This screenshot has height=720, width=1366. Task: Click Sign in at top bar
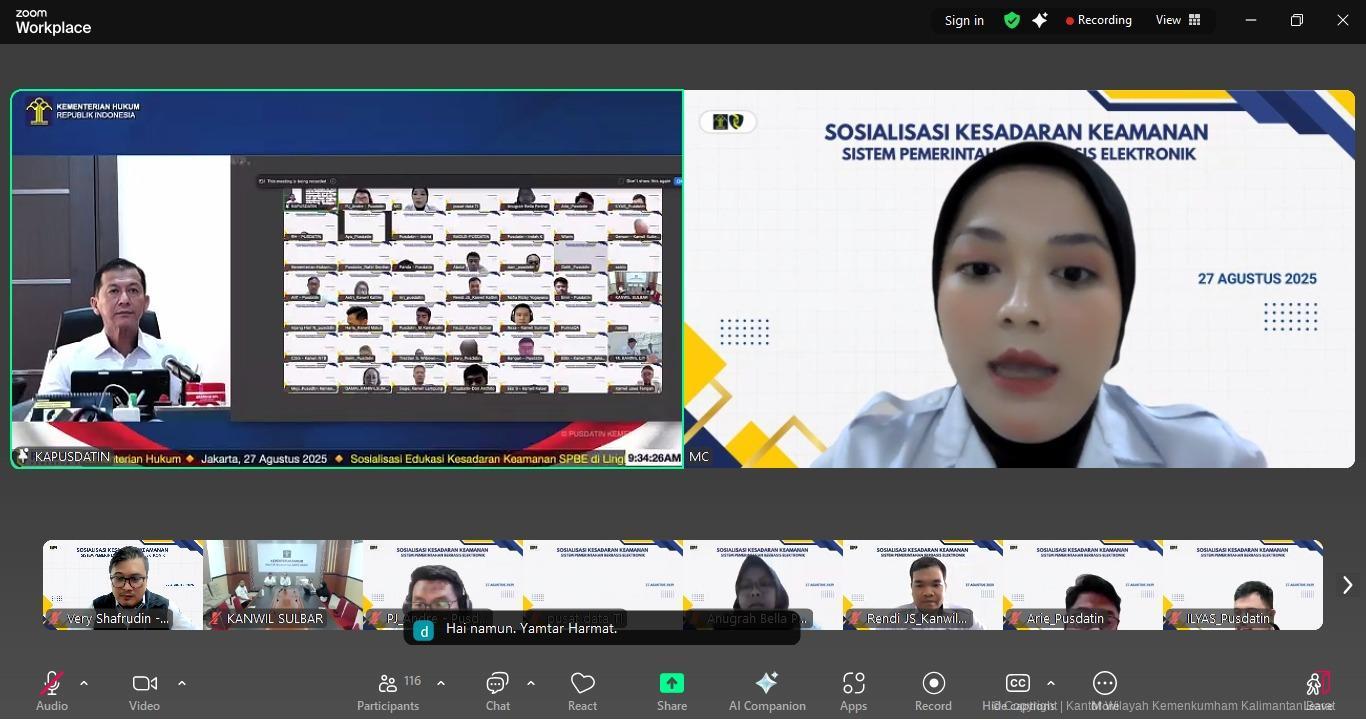click(964, 20)
